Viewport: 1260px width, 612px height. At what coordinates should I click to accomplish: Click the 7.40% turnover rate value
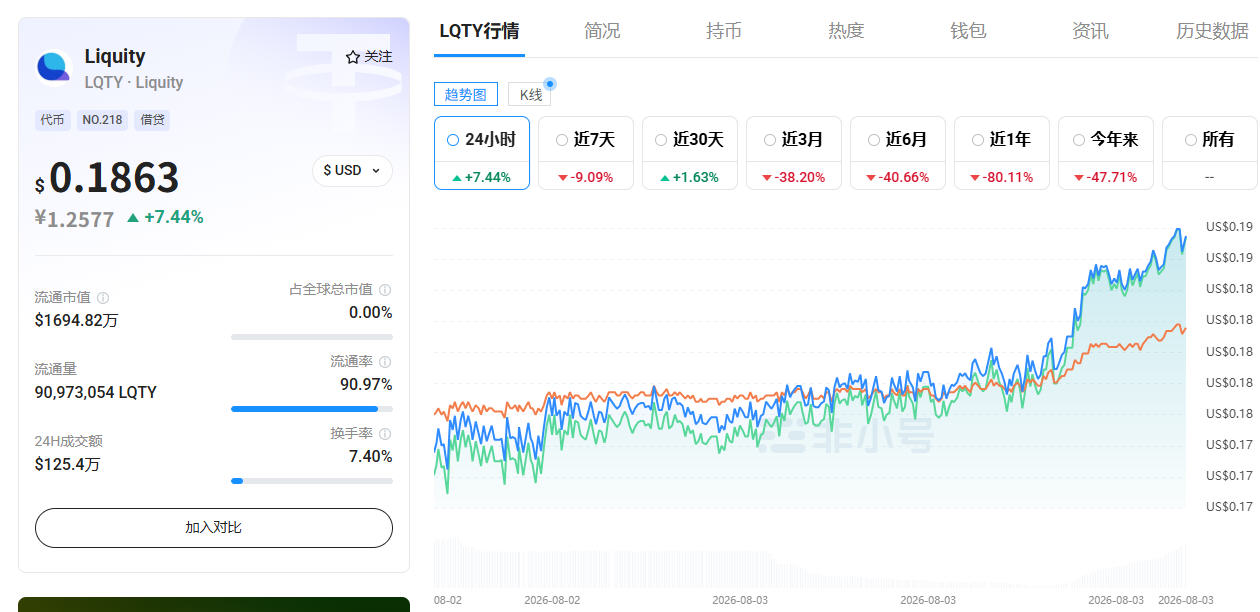pos(370,456)
